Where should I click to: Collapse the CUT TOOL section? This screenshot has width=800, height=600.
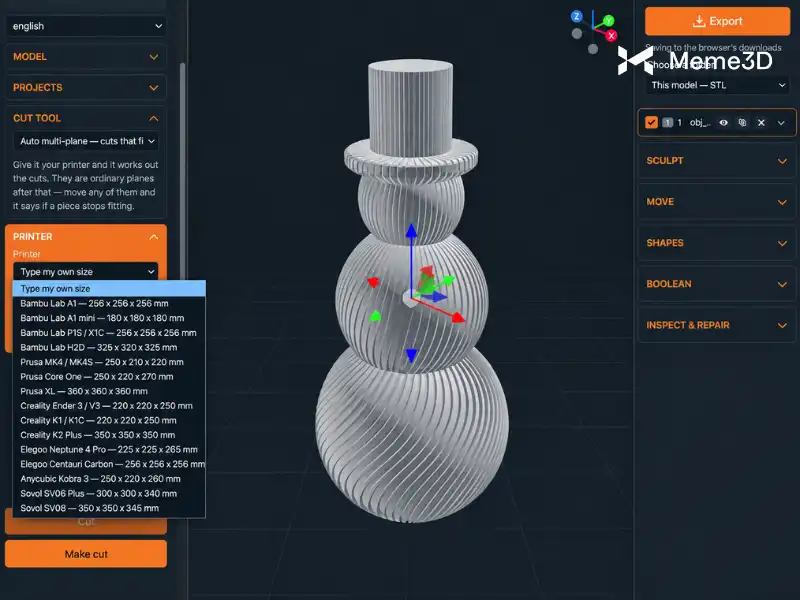[86, 118]
